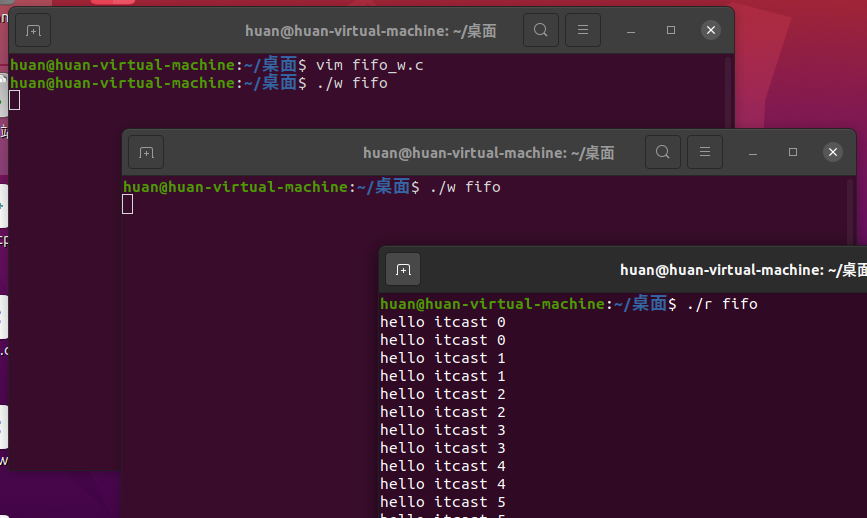The width and height of the screenshot is (867, 518).
Task: Click title text of middle terminal window
Action: click(488, 153)
